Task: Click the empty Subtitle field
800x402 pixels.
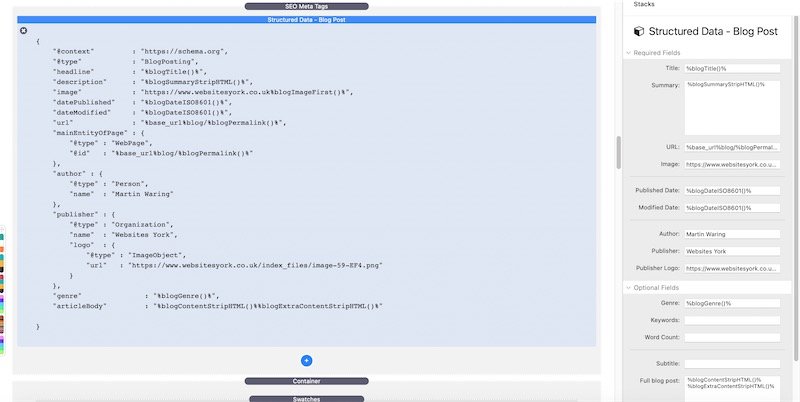Action: (x=732, y=364)
